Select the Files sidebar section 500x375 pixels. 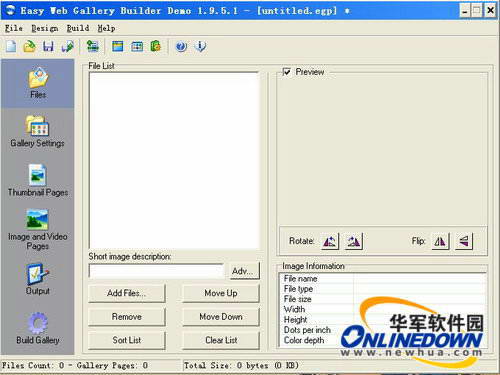coord(38,83)
